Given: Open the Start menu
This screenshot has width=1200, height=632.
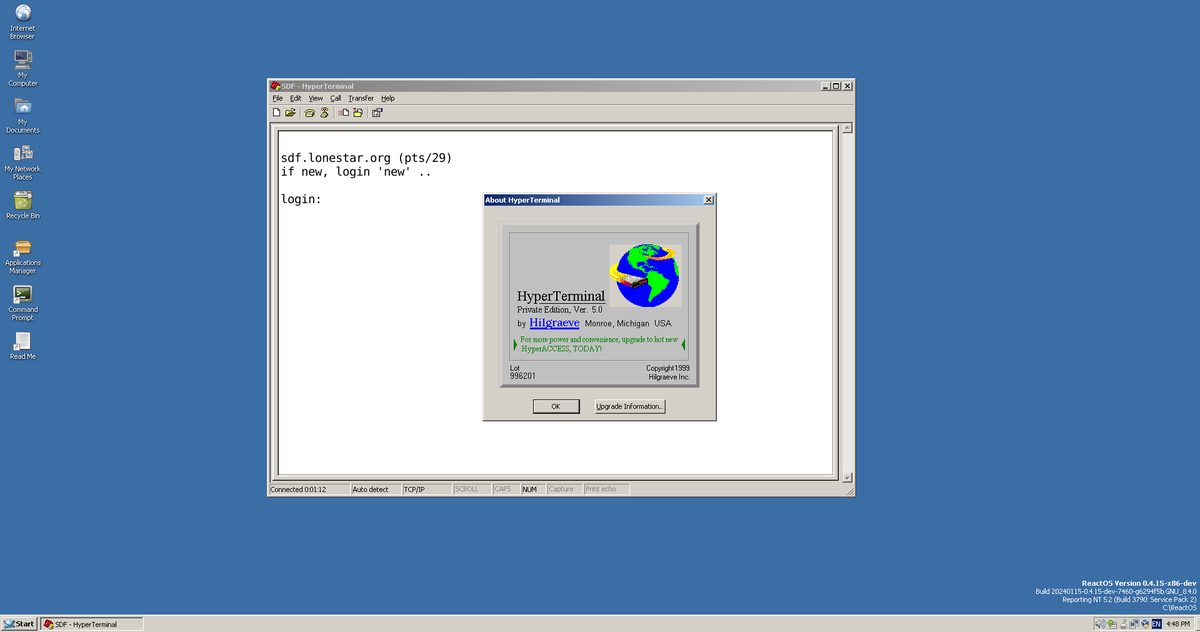Looking at the screenshot, I should pyautogui.click(x=20, y=624).
